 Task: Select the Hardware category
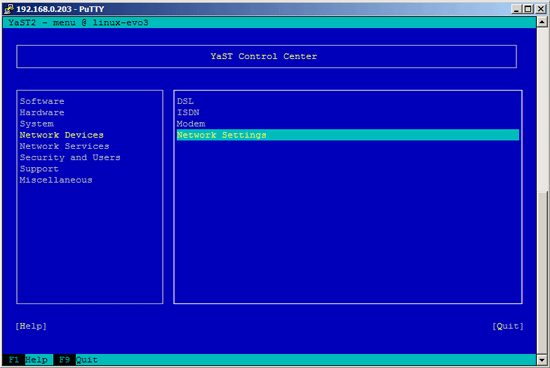tap(42, 113)
